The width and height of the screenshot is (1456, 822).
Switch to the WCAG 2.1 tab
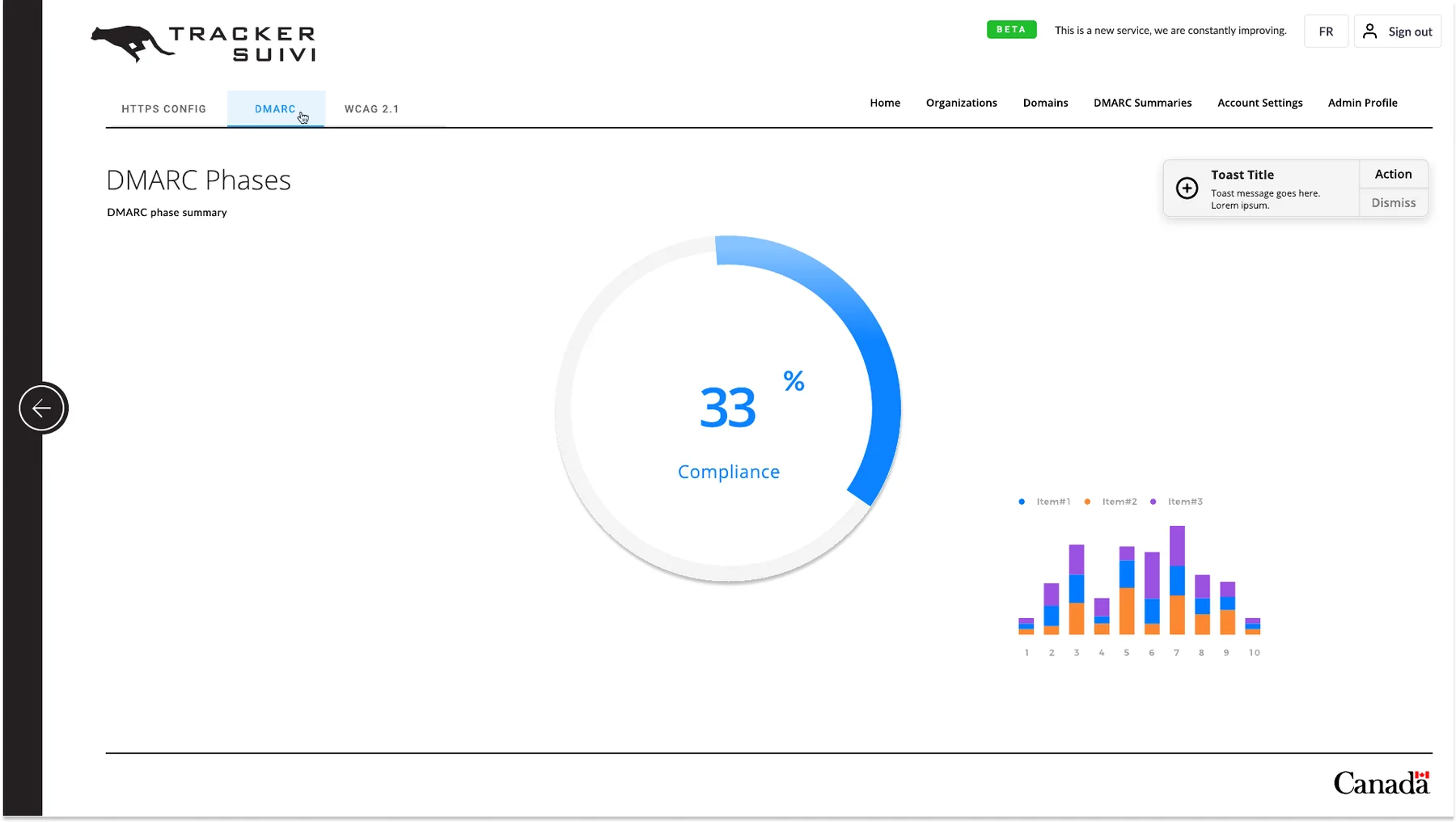pos(372,109)
